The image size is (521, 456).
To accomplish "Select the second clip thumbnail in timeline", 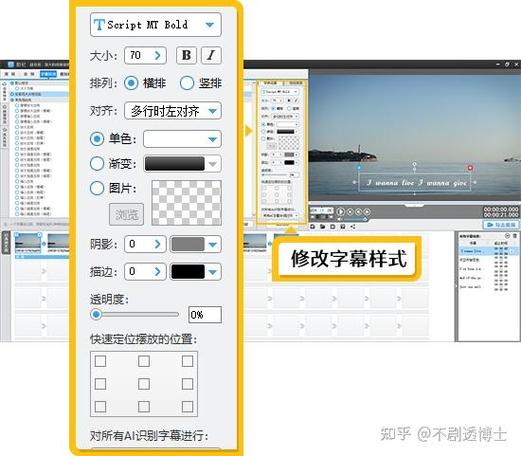I will point(58,242).
